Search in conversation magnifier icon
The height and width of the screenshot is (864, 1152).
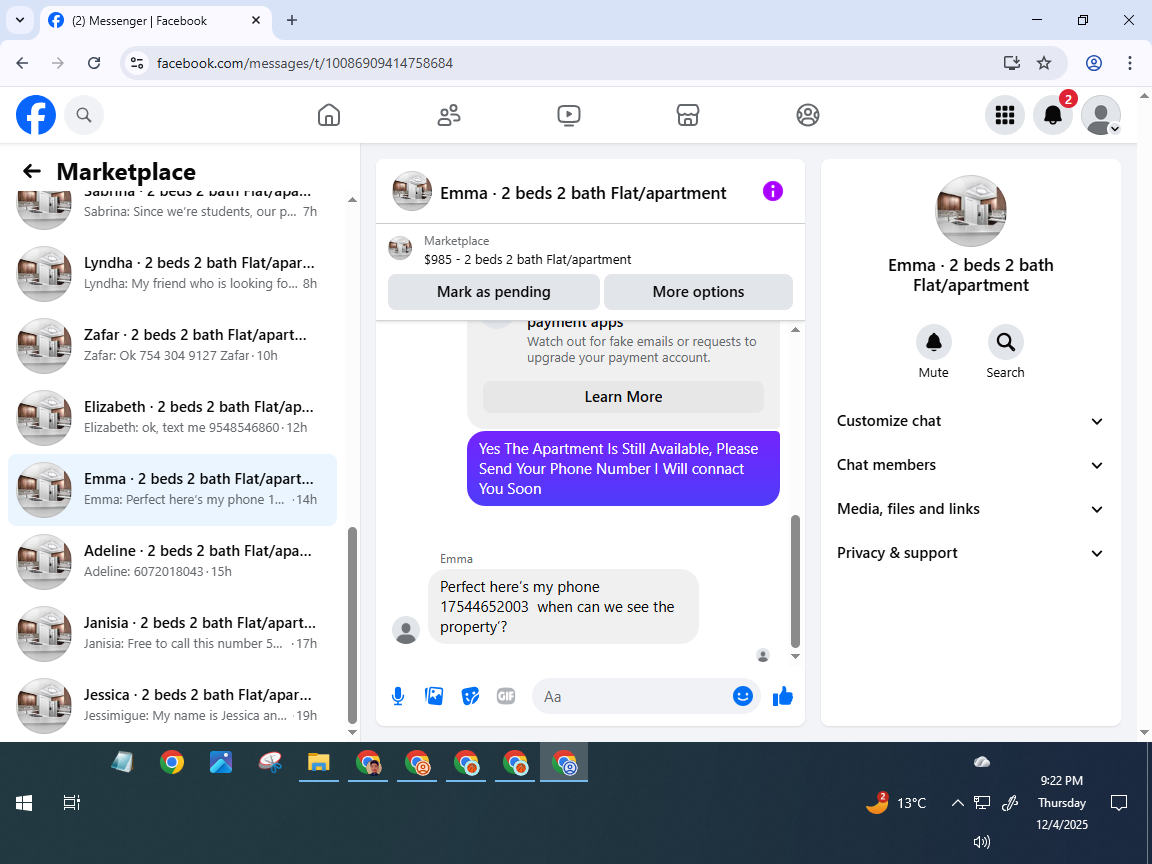(1005, 342)
